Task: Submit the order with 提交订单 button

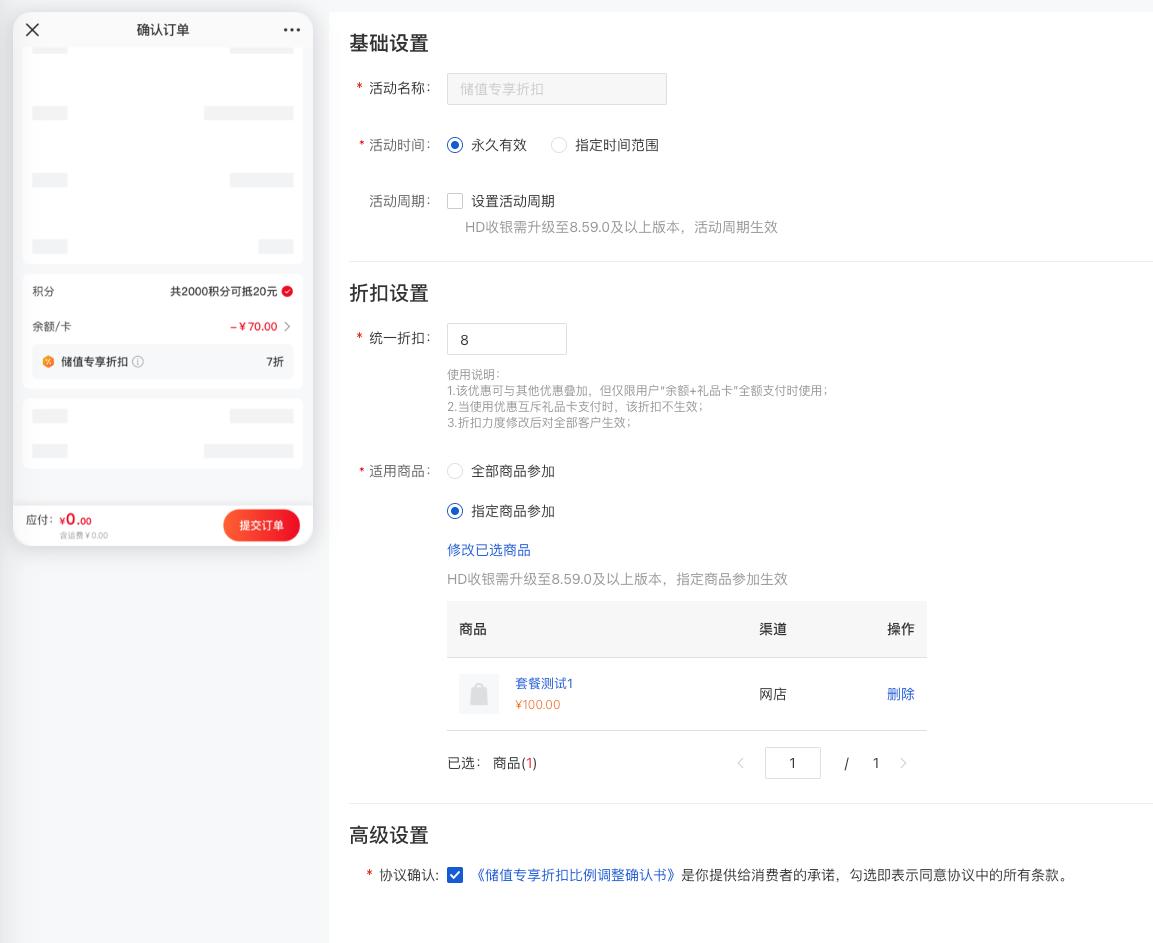Action: [x=261, y=525]
